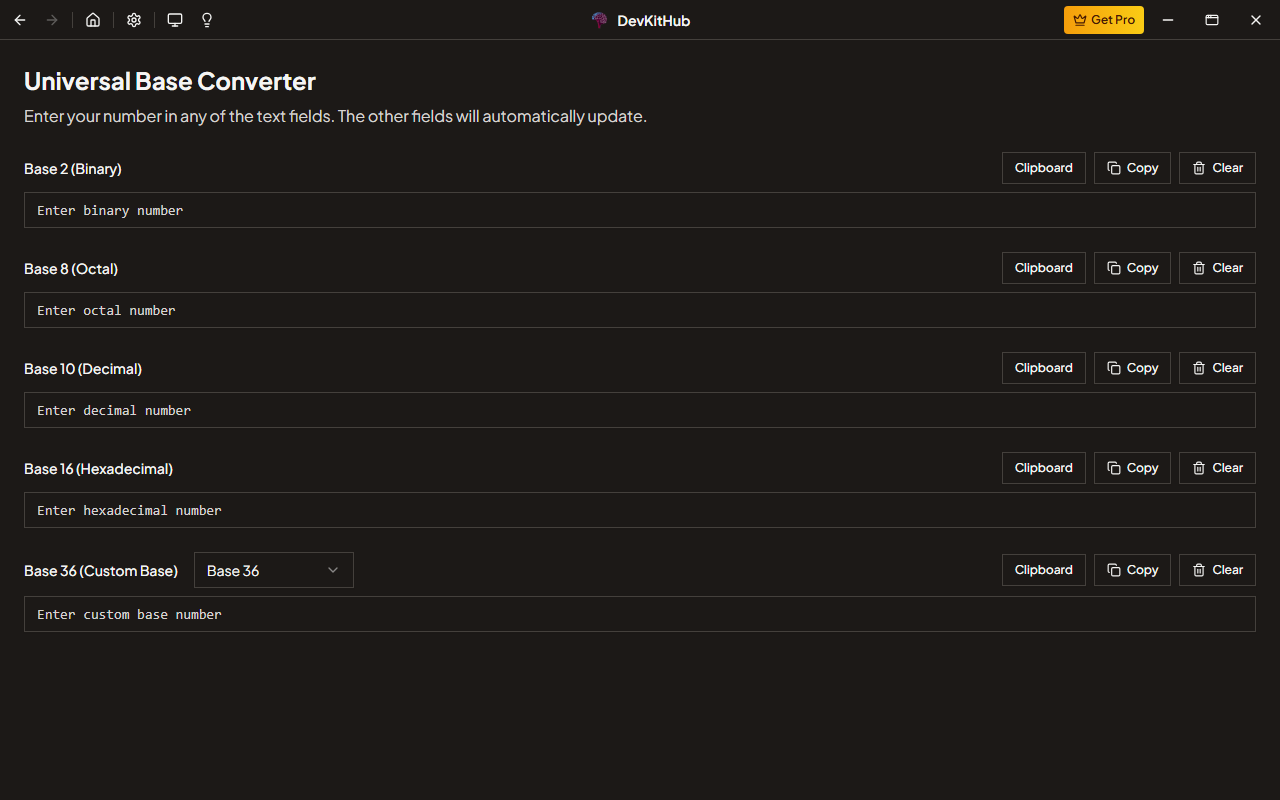Paste from Clipboard into Custom Base field
This screenshot has width=1280, height=800.
[x=1044, y=570]
